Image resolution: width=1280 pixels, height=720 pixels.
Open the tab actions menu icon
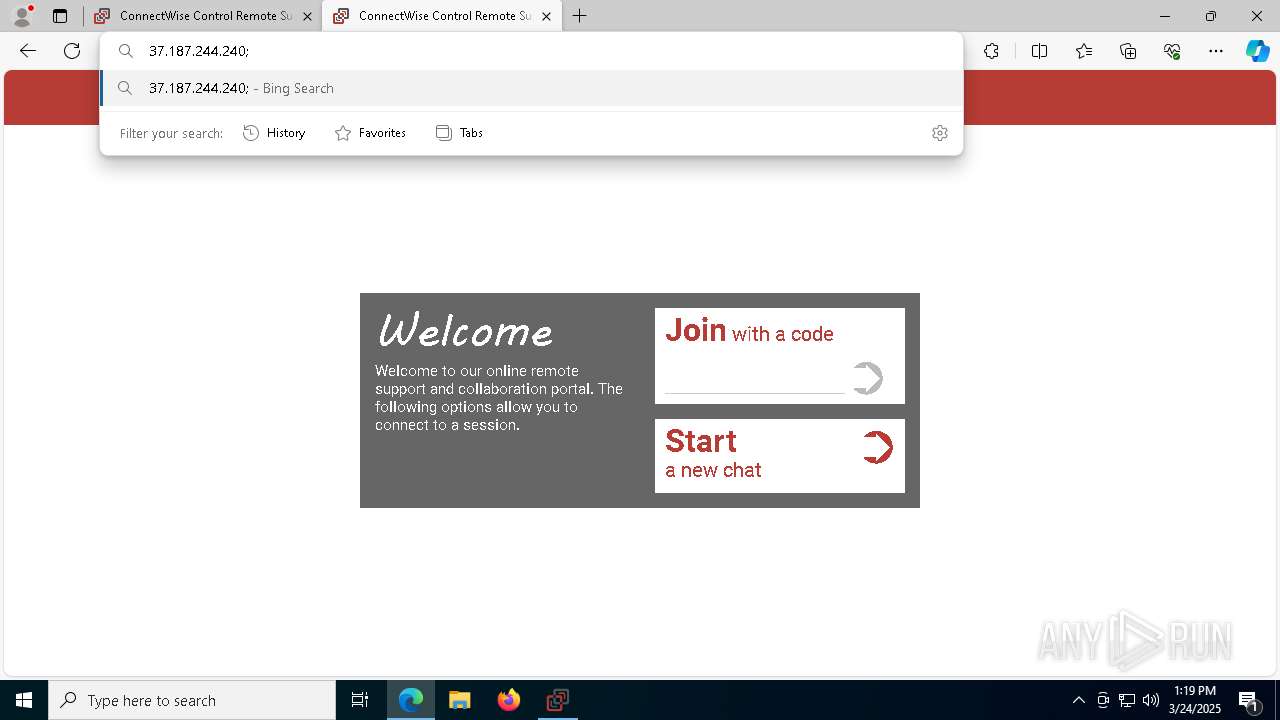coord(60,16)
